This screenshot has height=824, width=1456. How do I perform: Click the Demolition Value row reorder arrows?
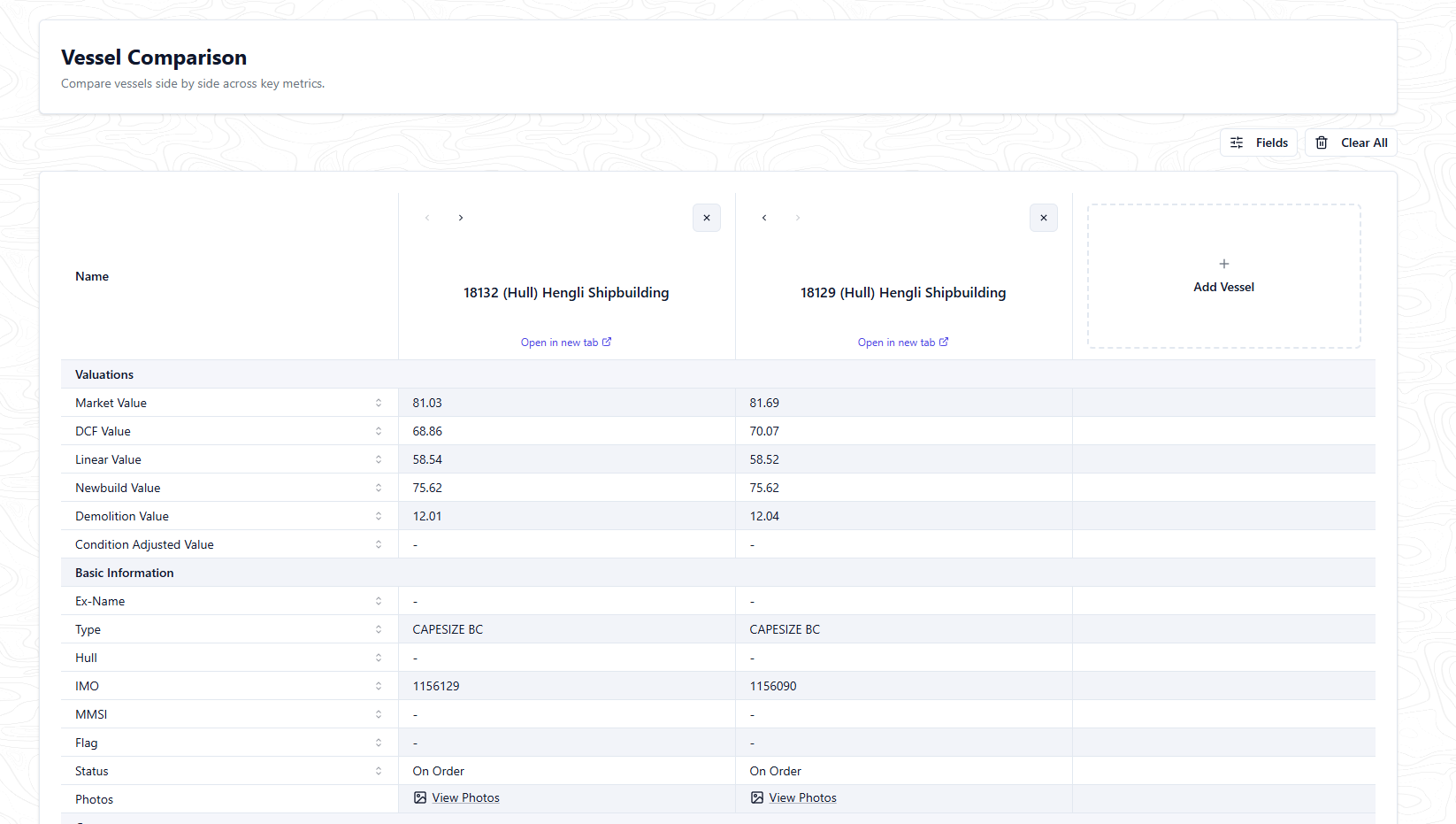(x=379, y=516)
